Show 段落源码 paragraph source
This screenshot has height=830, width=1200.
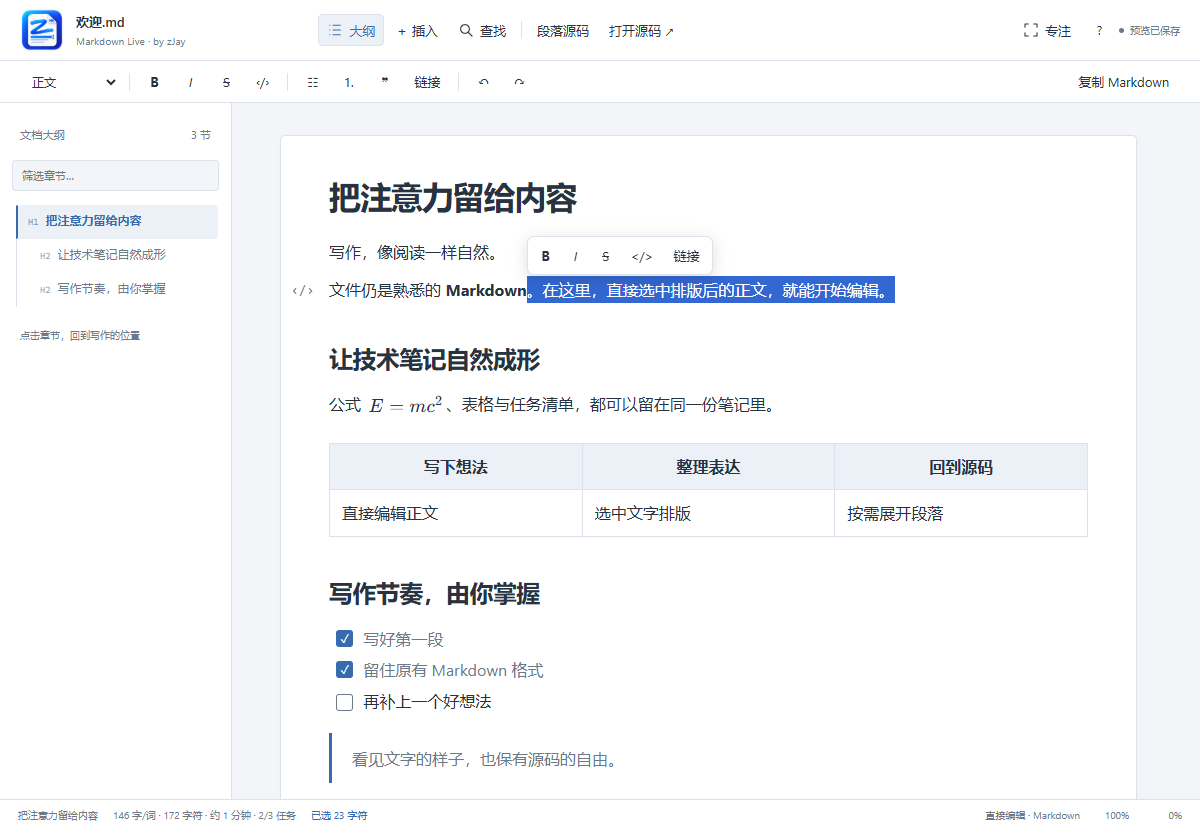coord(563,31)
